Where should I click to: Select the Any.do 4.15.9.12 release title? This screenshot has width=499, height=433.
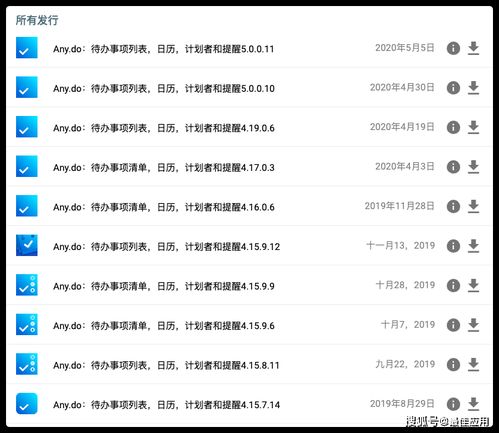tap(166, 247)
